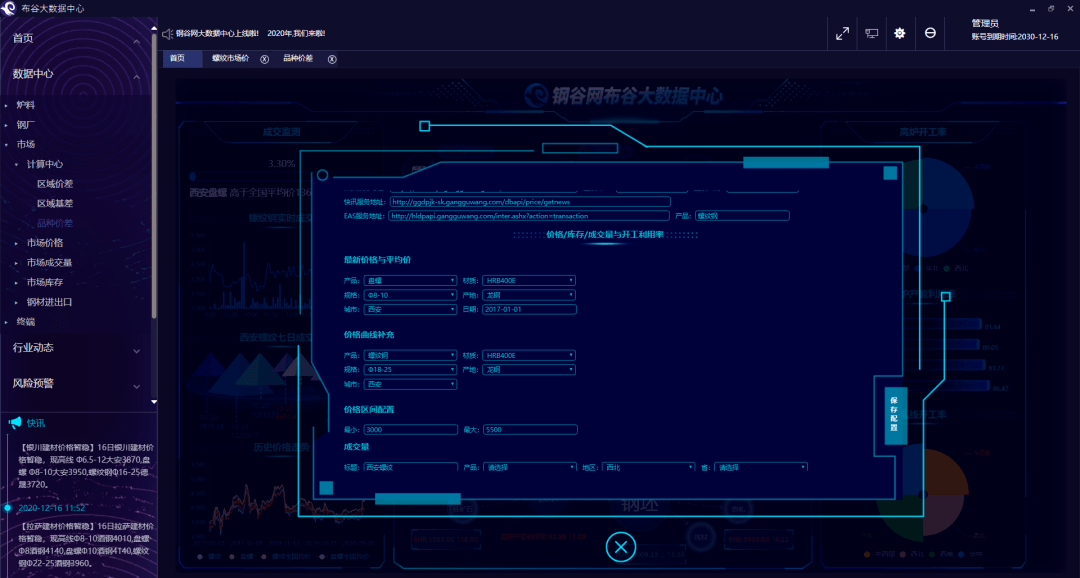The width and height of the screenshot is (1080, 578).
Task: Open 产品 dropdown under 最新价格与平均价
Action: 410,280
